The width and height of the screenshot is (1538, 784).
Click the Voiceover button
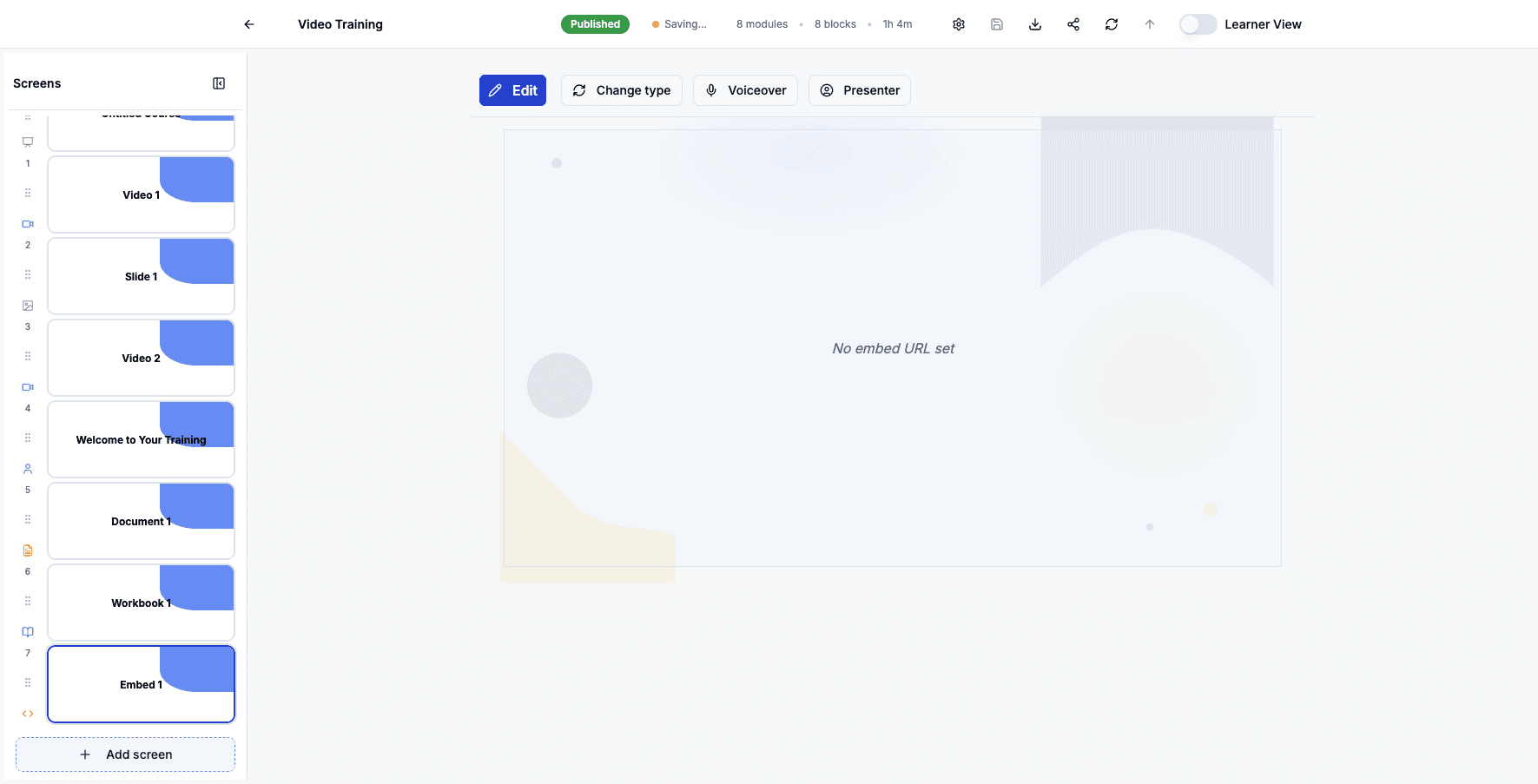(x=745, y=90)
